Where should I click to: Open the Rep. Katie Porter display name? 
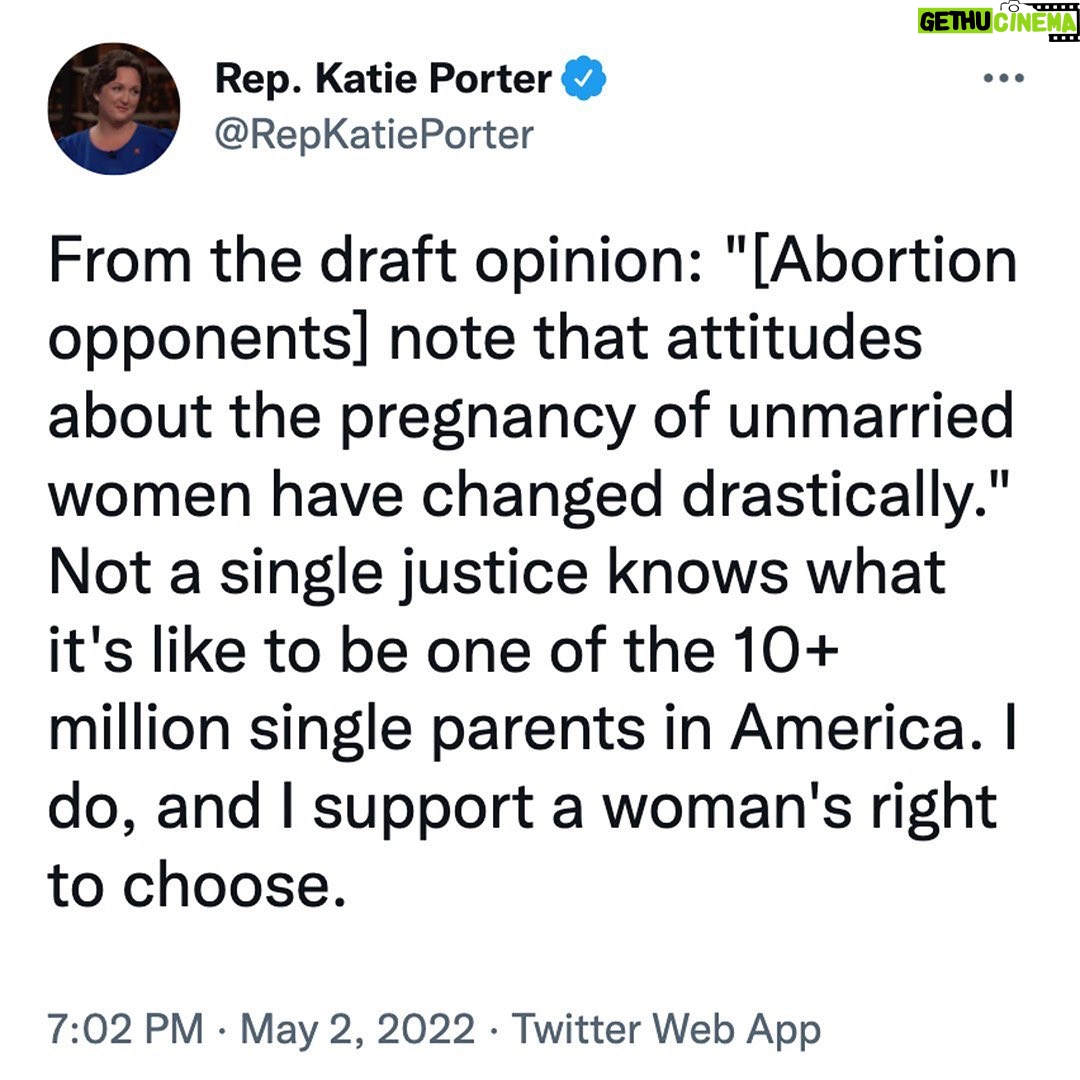tap(384, 79)
